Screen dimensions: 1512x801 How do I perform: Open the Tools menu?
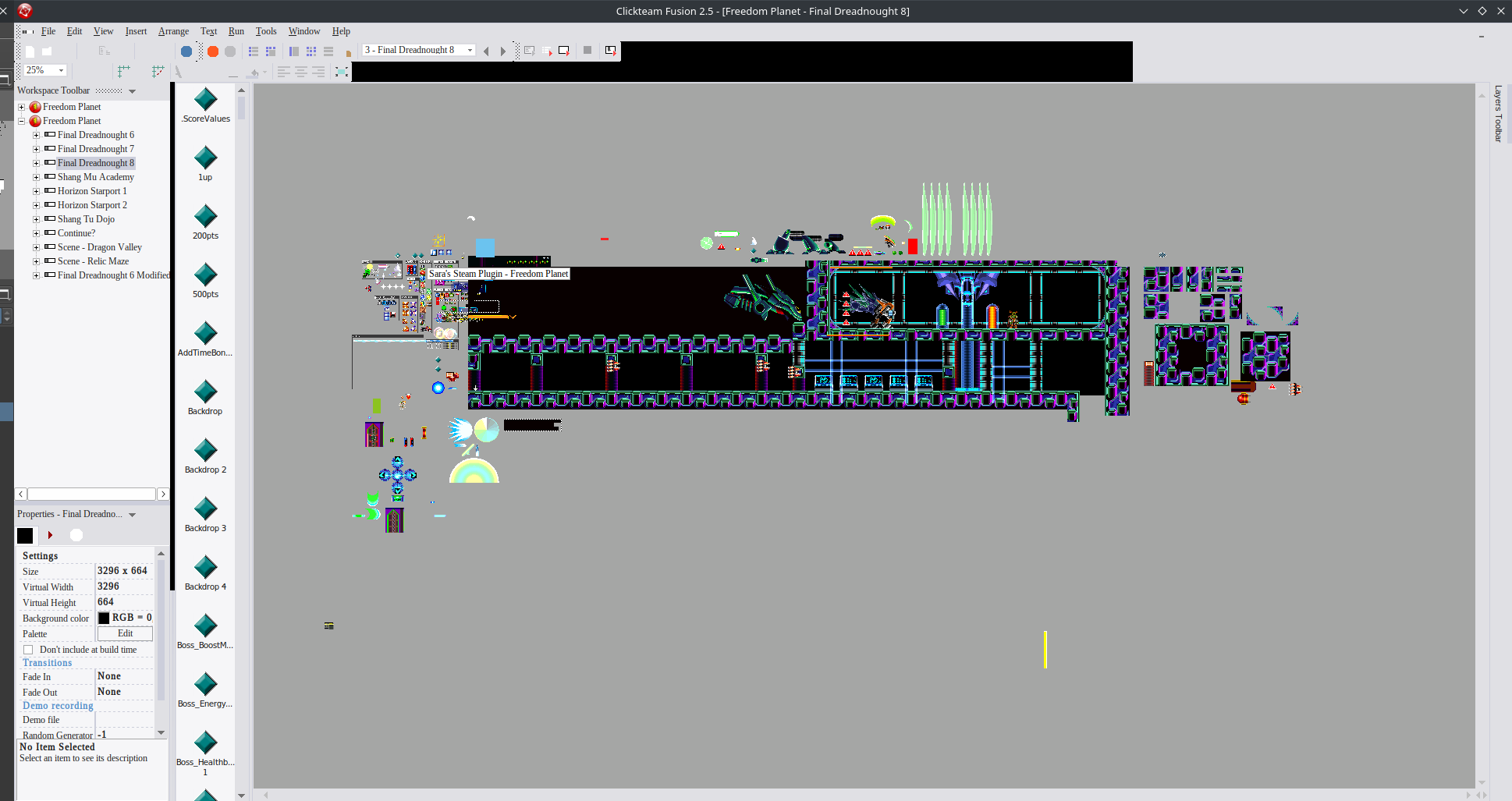(266, 31)
